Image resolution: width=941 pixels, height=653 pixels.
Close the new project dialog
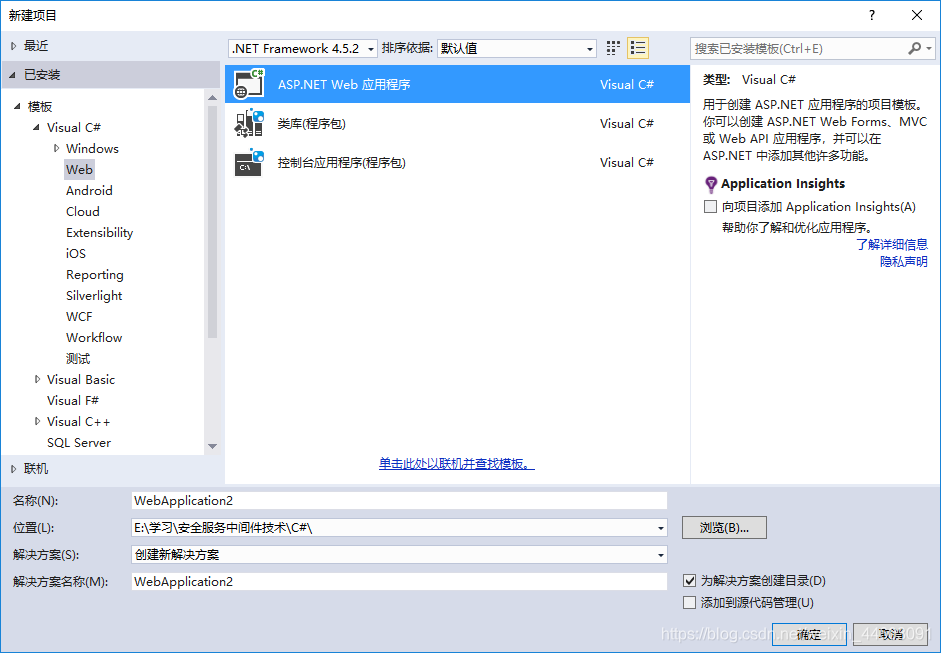917,15
